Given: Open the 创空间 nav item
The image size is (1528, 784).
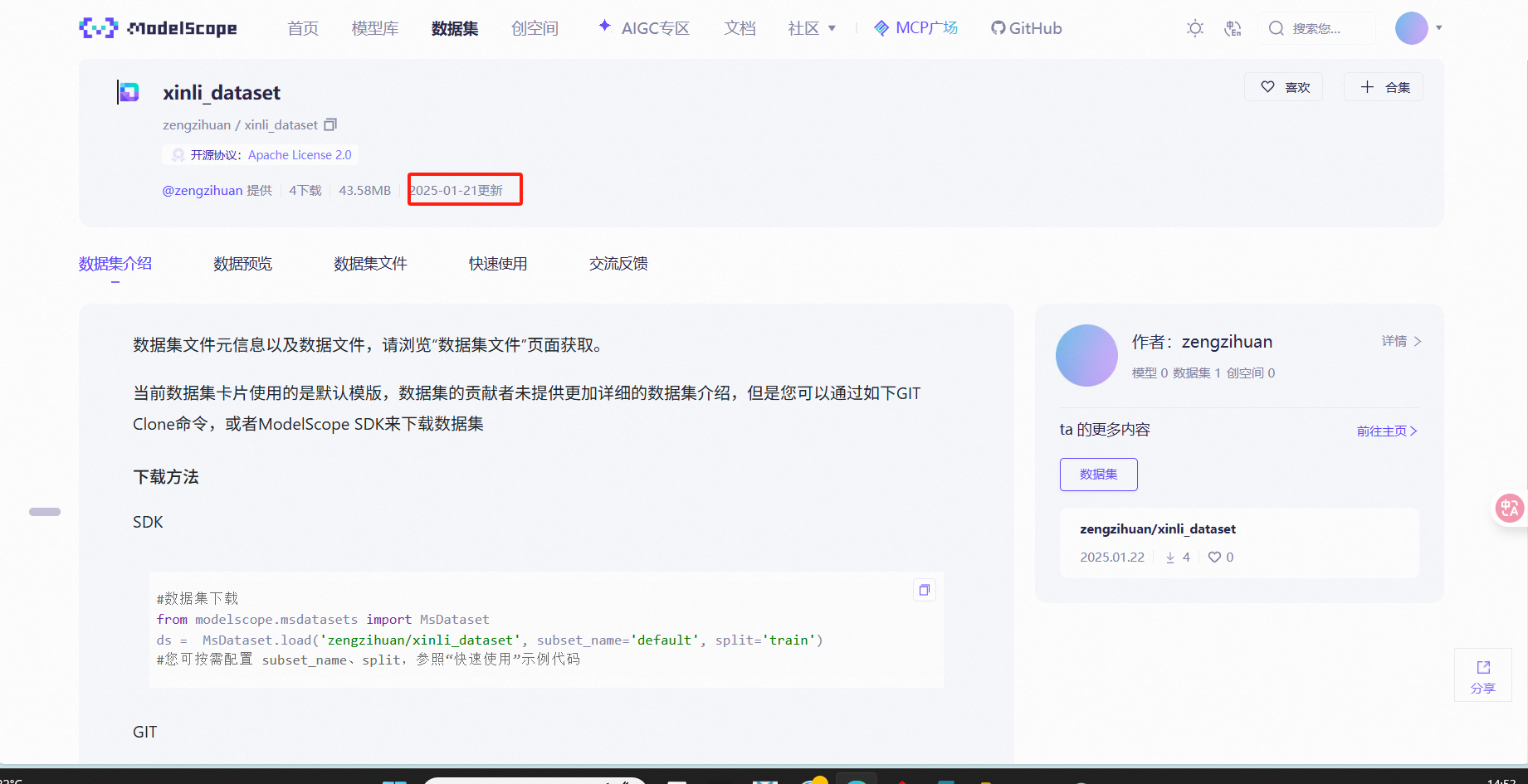Looking at the screenshot, I should (x=535, y=28).
